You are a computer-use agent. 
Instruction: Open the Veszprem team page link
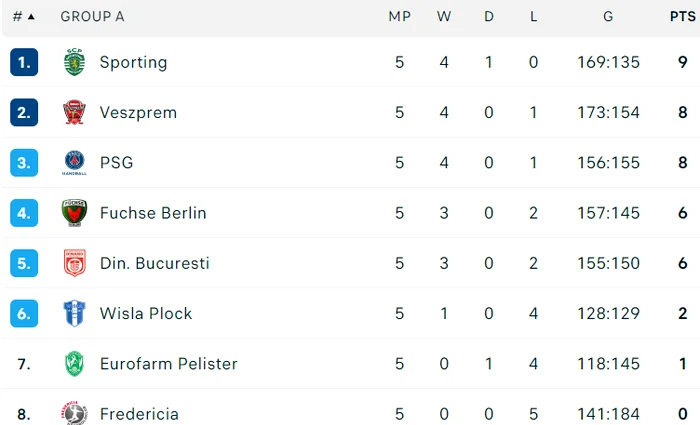coord(138,112)
